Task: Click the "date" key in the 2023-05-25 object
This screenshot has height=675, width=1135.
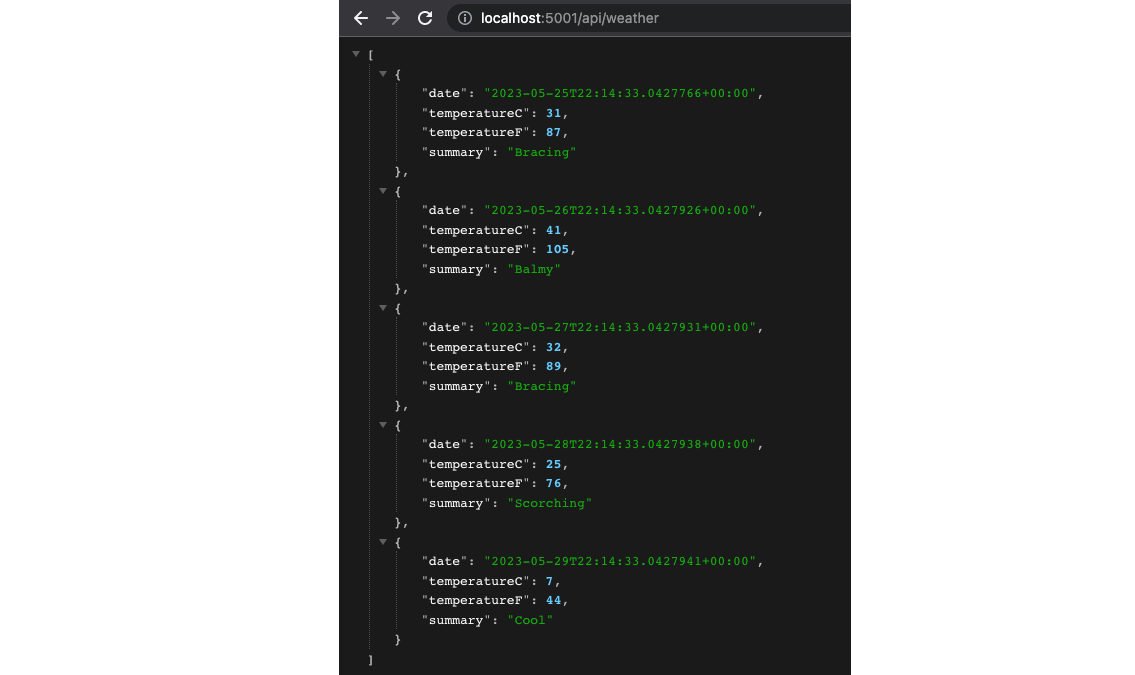Action: point(444,93)
